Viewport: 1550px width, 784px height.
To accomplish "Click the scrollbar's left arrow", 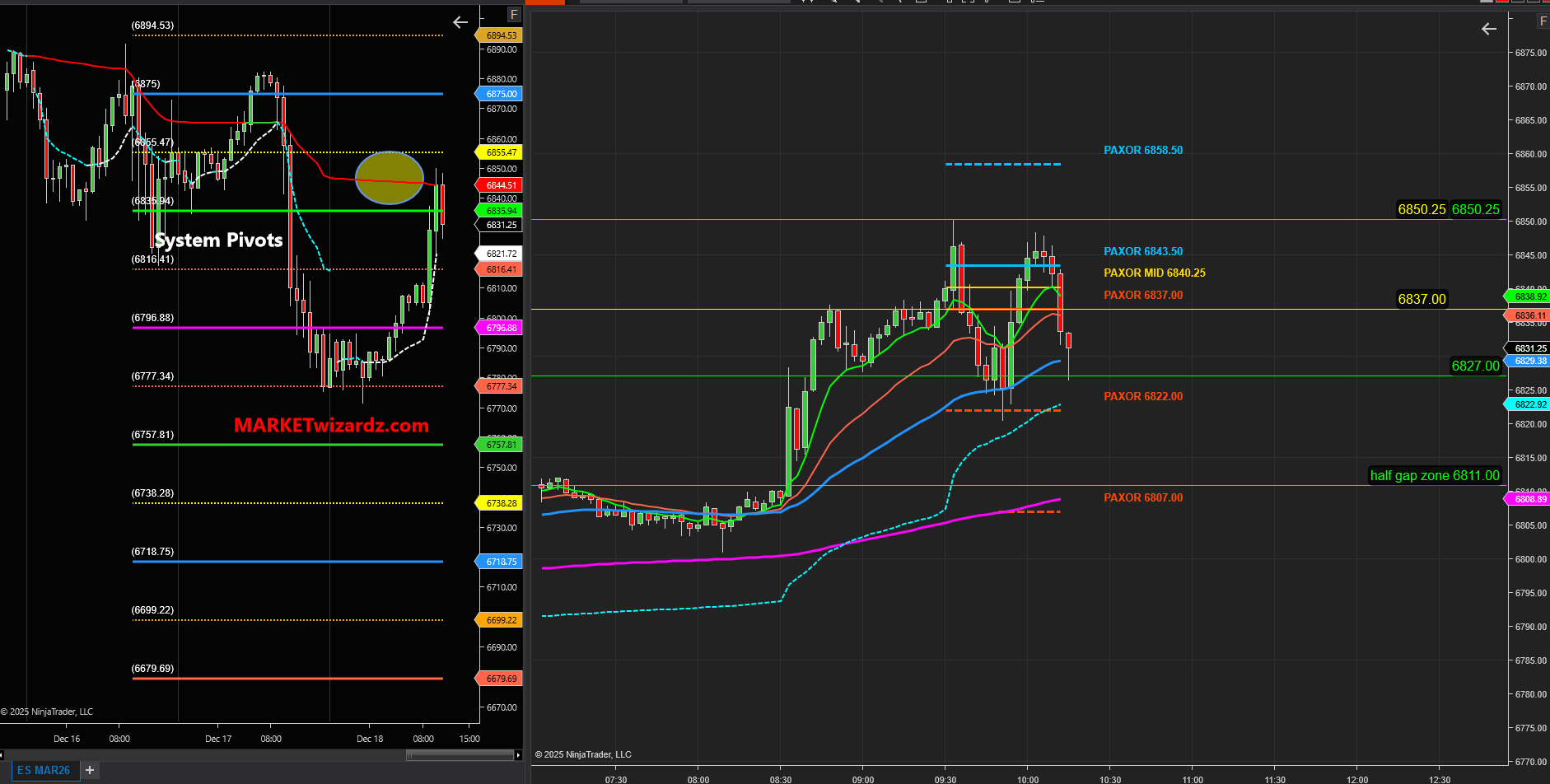I will click(2, 754).
